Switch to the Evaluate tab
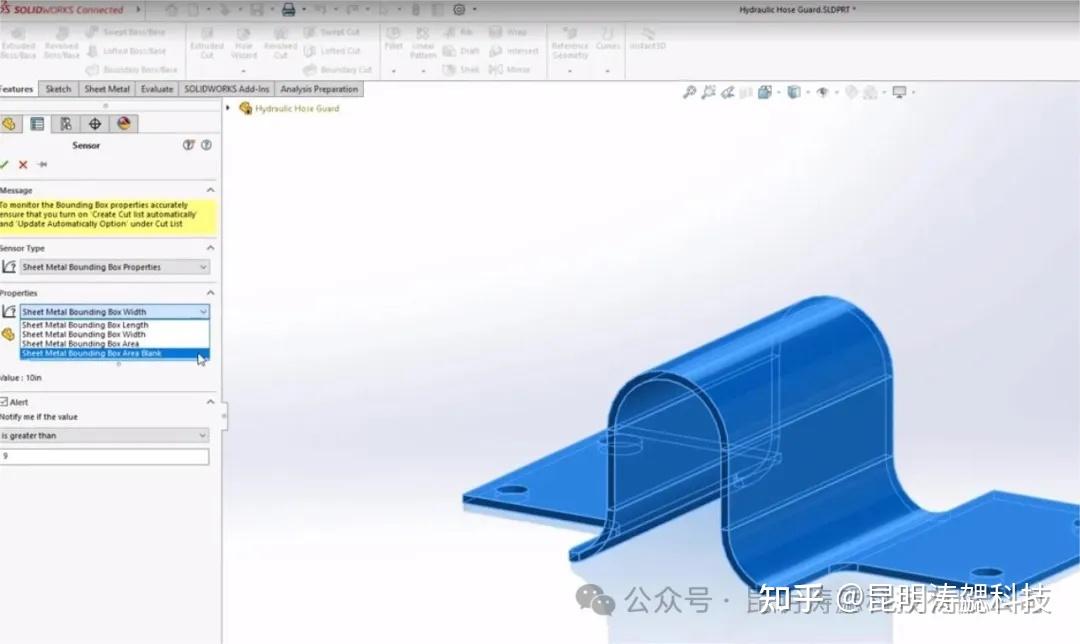The height and width of the screenshot is (644, 1080). point(157,89)
